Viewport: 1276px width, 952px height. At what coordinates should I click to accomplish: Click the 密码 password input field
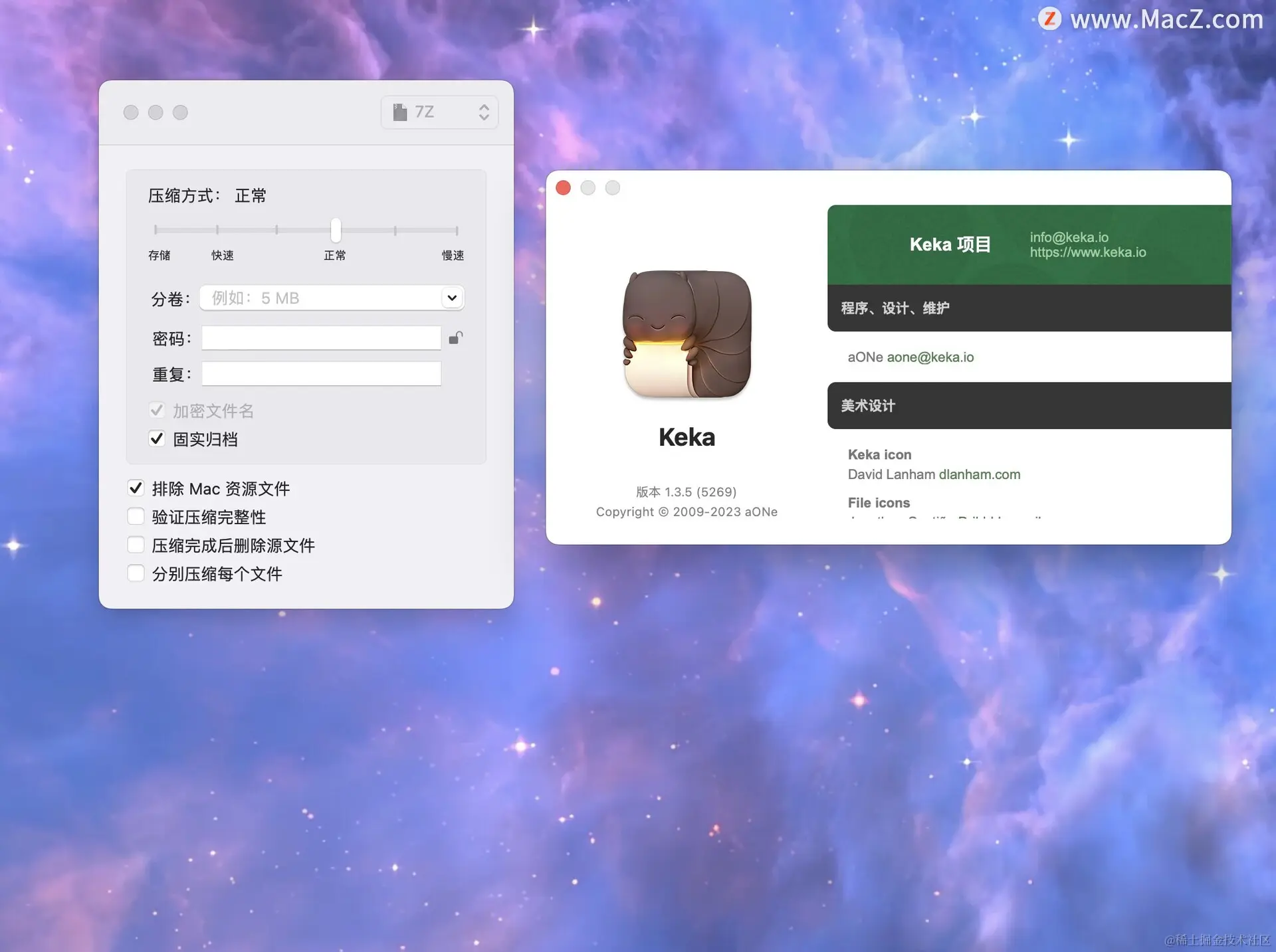pos(321,338)
